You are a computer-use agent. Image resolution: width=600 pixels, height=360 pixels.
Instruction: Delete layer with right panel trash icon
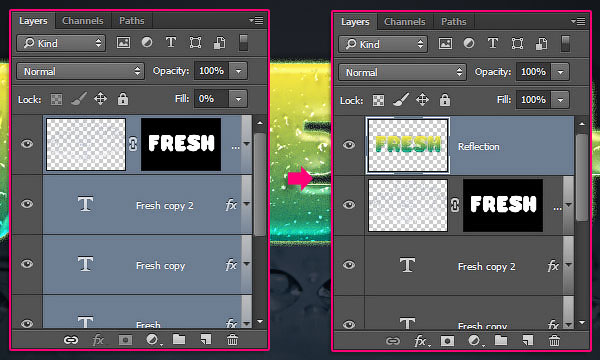pyautogui.click(x=554, y=340)
